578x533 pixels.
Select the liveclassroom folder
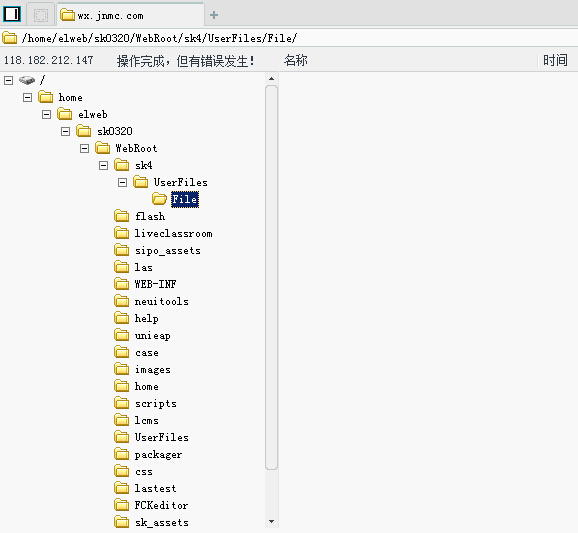(x=173, y=234)
